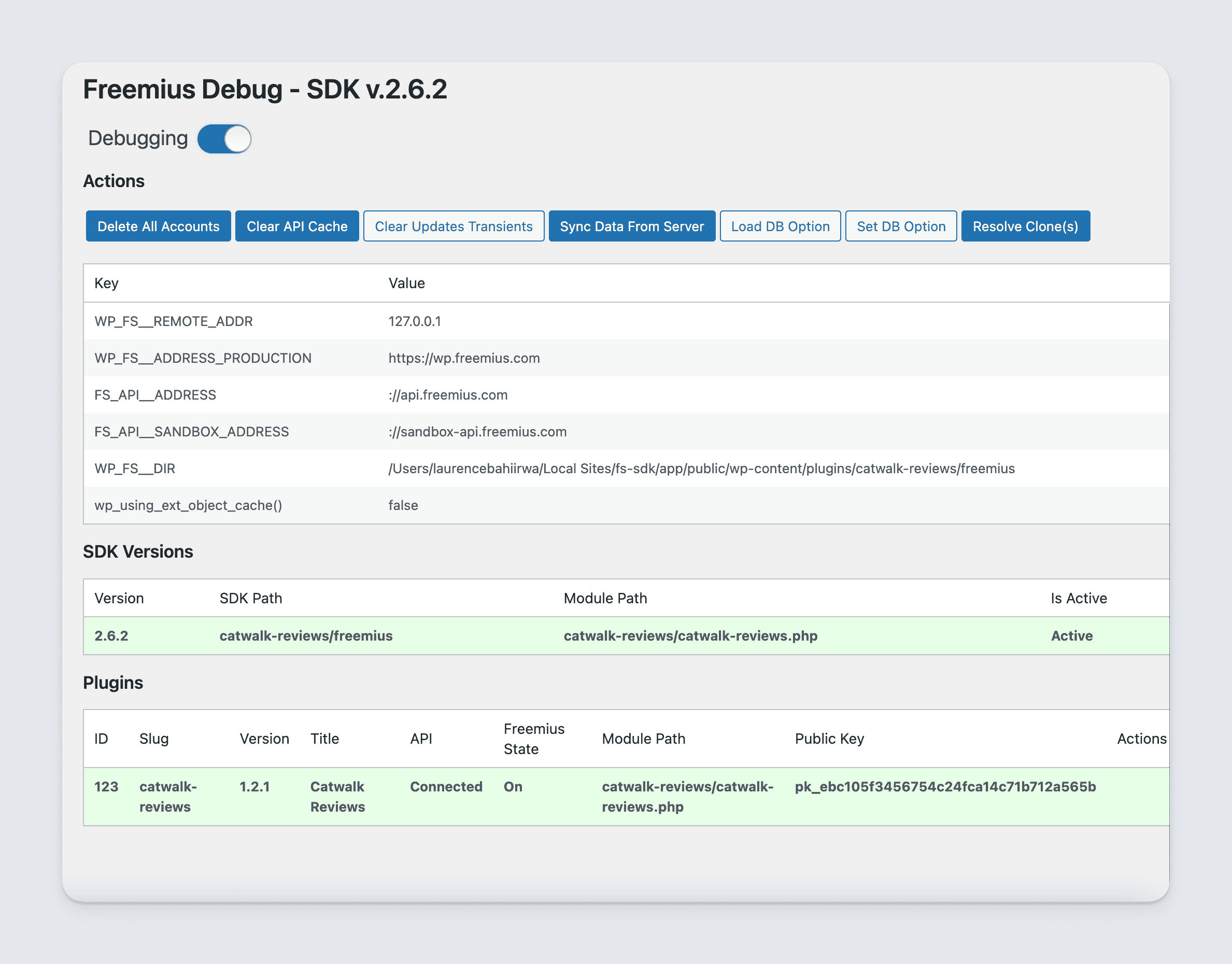Select plugin ID 123 cell
This screenshot has width=1232, height=964.
[x=106, y=786]
